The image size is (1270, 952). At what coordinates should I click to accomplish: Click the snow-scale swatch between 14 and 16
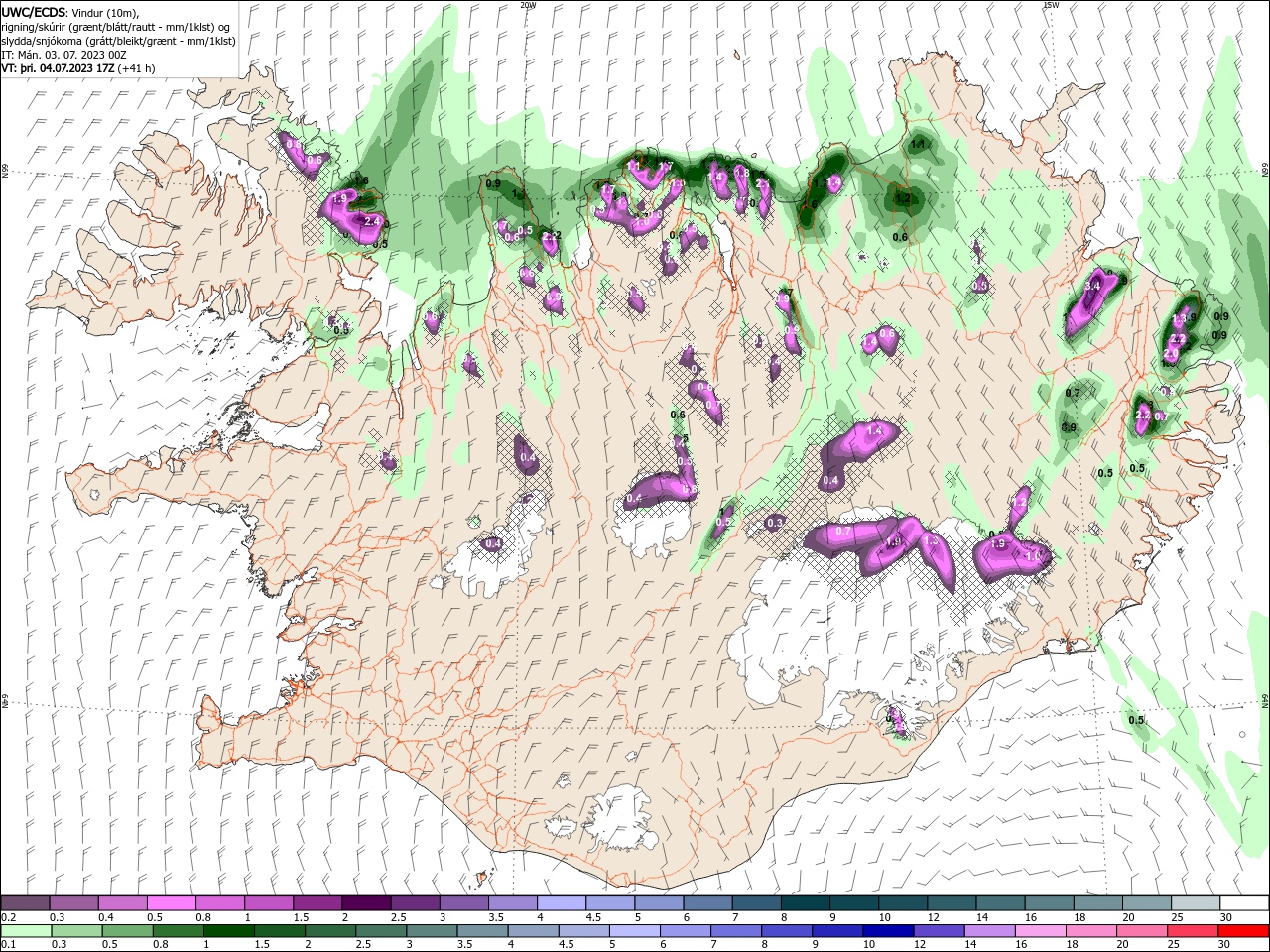[x=1000, y=903]
